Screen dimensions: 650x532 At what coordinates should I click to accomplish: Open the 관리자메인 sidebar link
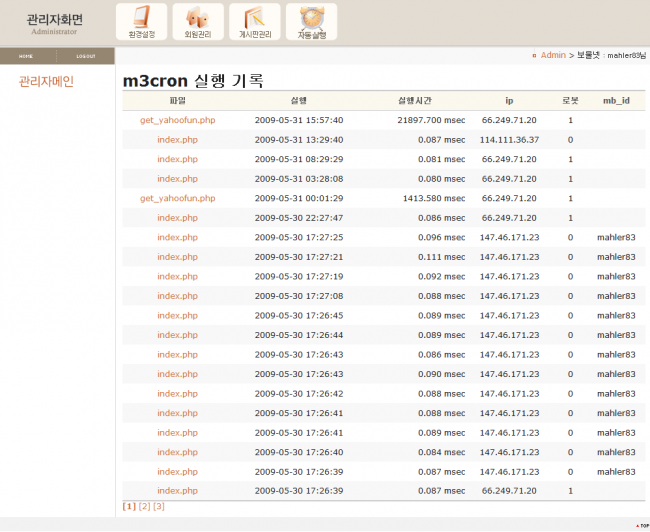(x=46, y=82)
